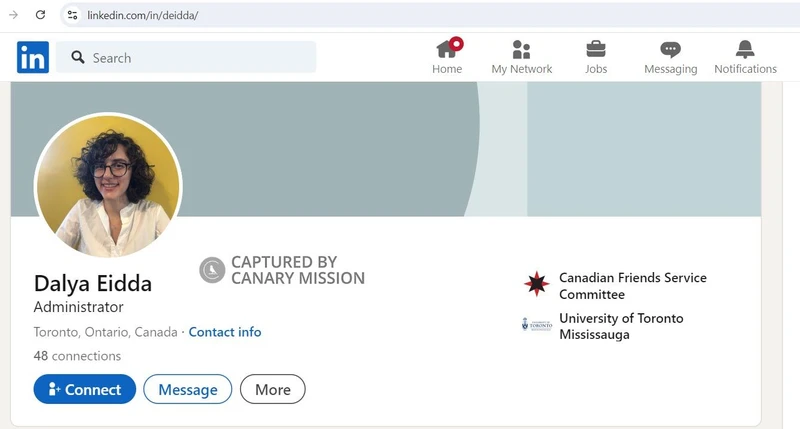Image resolution: width=800 pixels, height=429 pixels.
Task: Click the Administrator headline text
Action: 79,307
